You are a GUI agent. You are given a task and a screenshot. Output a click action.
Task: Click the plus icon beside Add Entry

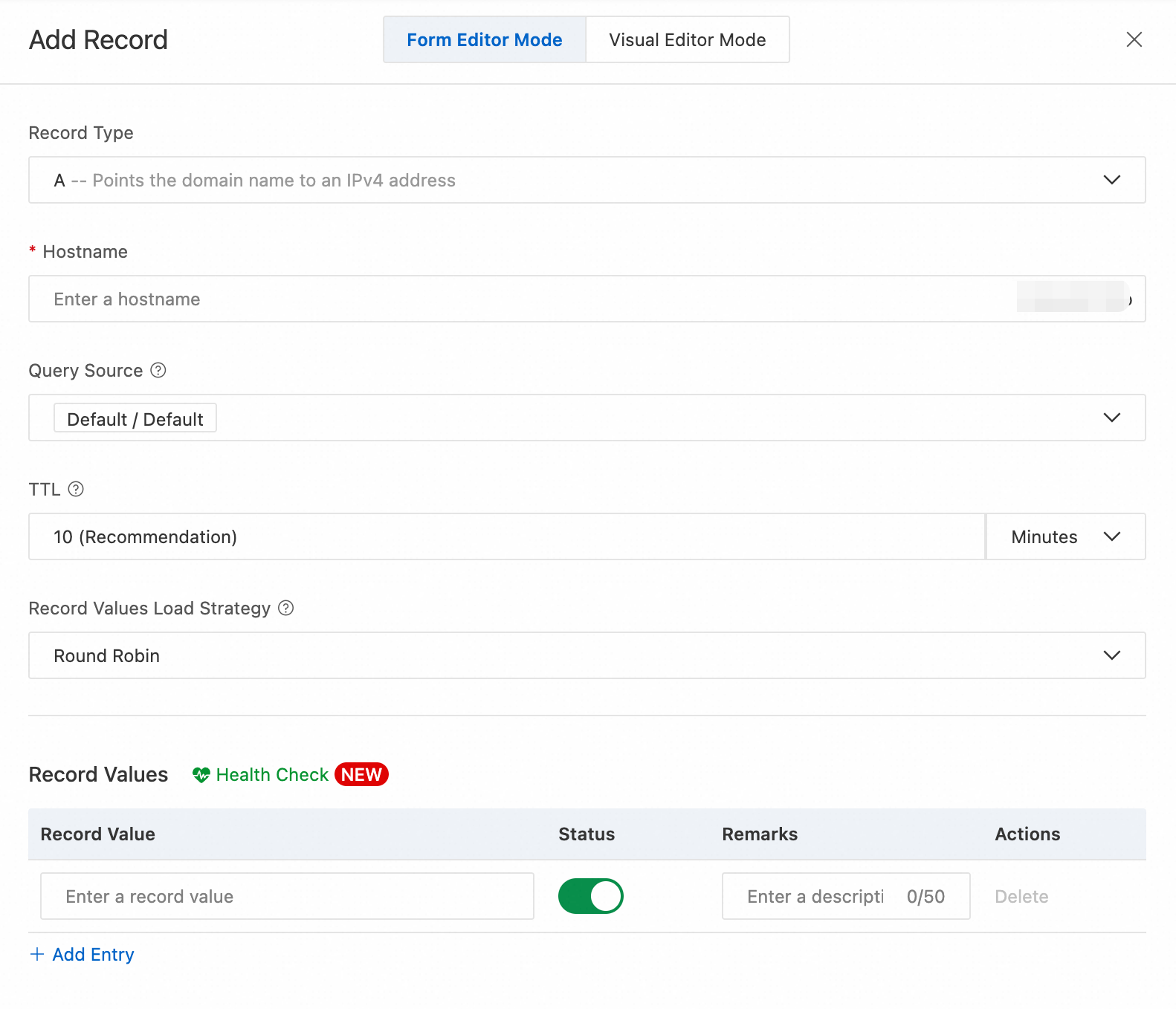pos(37,954)
